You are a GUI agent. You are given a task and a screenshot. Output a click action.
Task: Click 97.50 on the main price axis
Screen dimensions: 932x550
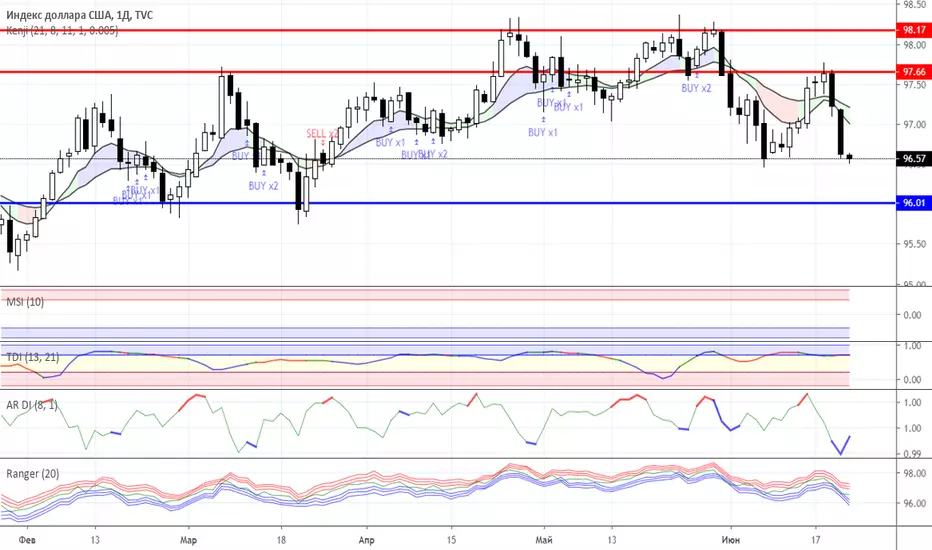(914, 85)
